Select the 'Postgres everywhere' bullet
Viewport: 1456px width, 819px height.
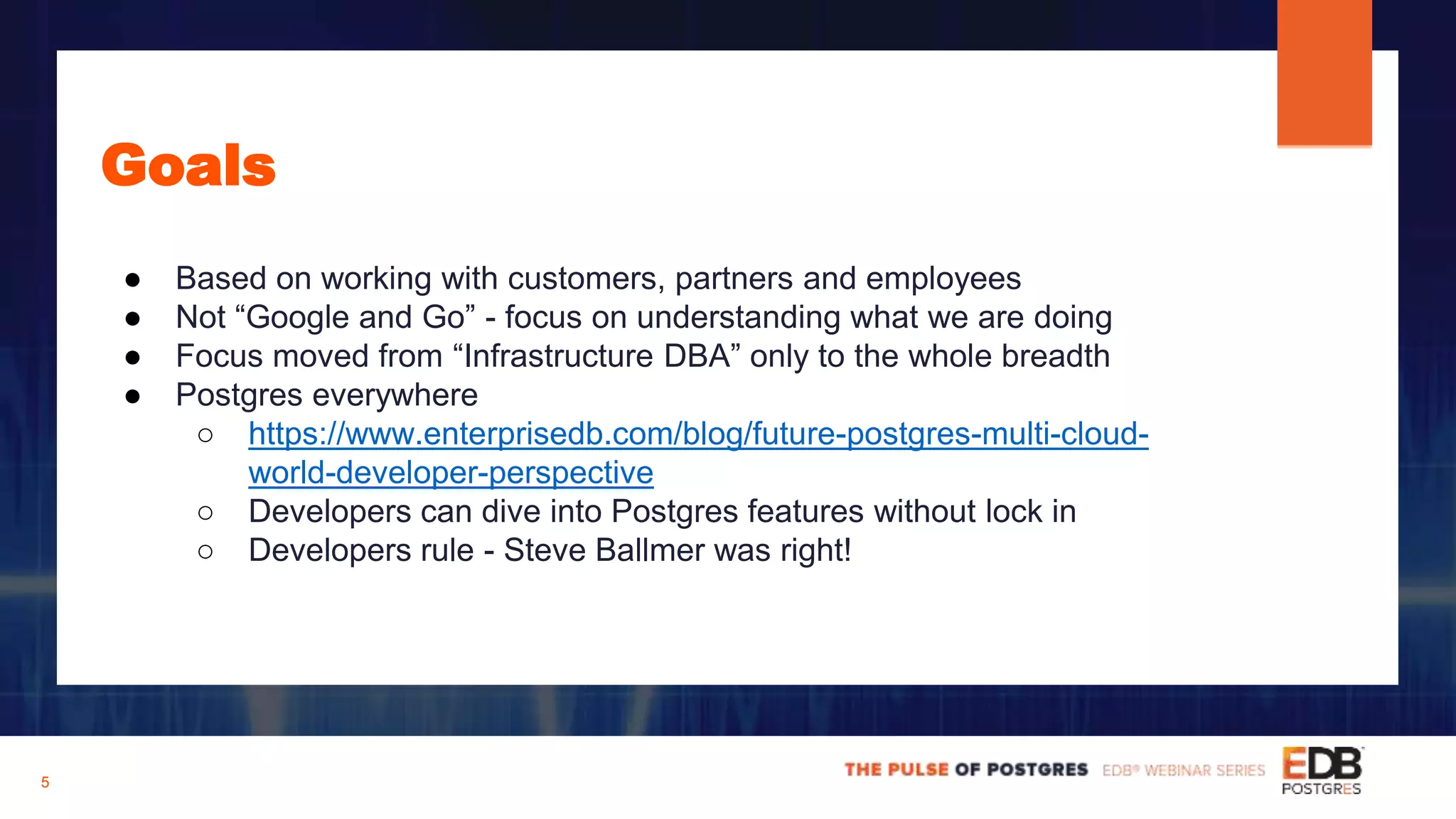coord(326,395)
